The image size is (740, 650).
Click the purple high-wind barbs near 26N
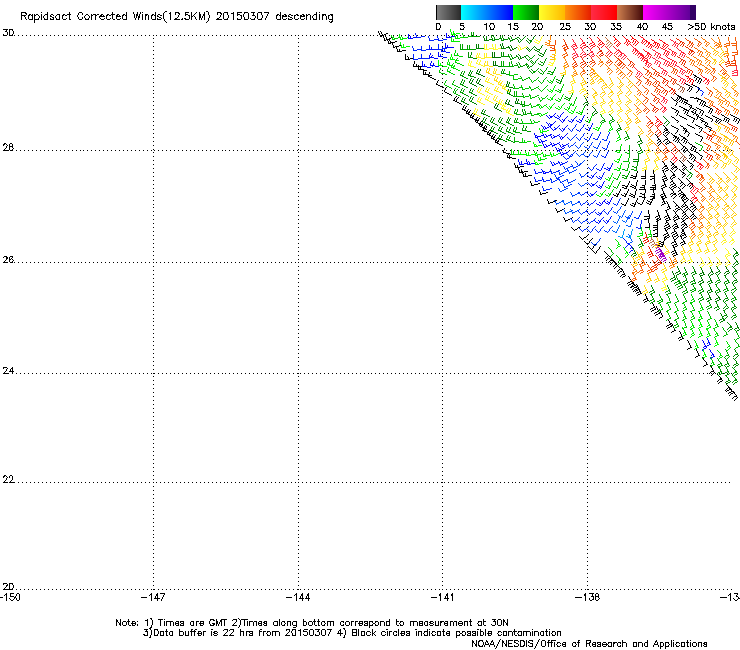[661, 254]
